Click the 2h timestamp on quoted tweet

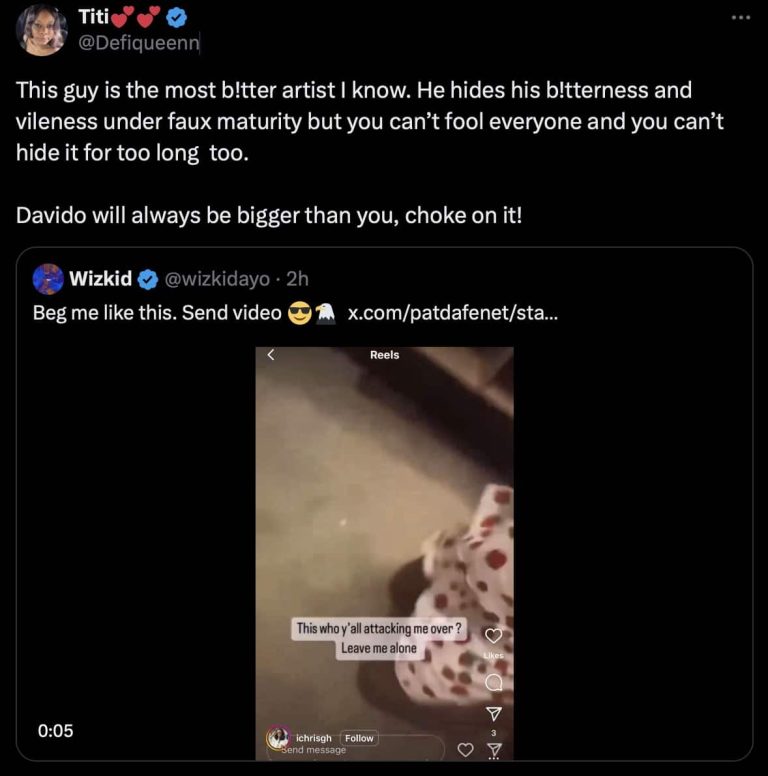(299, 279)
